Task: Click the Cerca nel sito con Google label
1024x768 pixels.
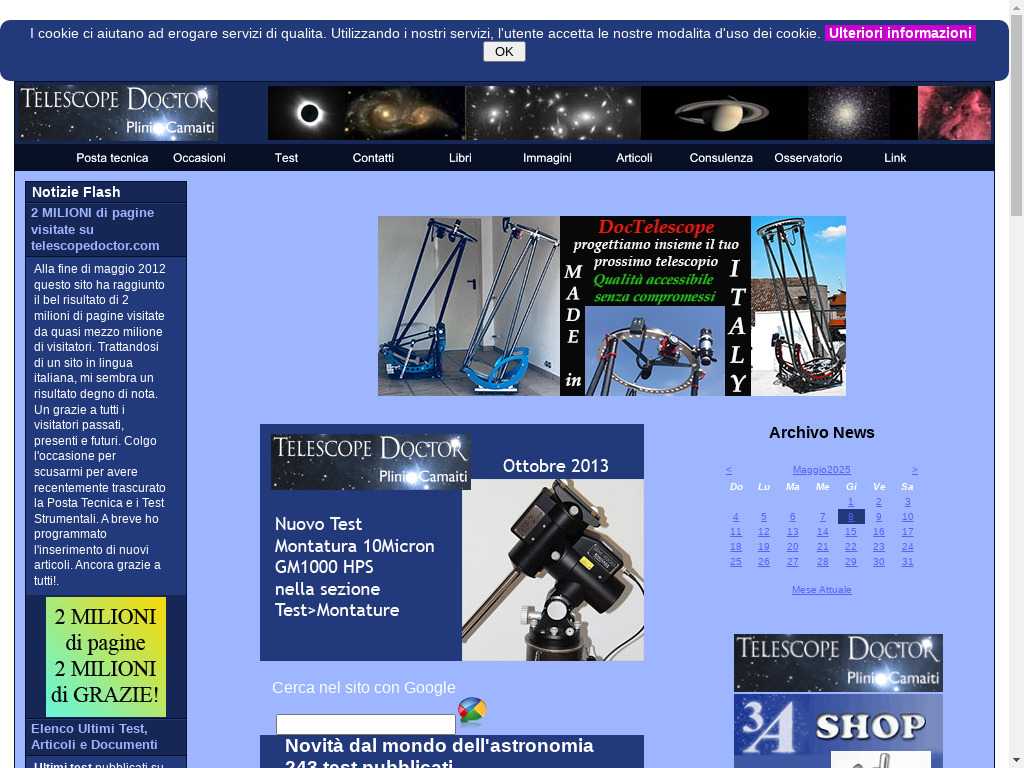Action: point(364,688)
